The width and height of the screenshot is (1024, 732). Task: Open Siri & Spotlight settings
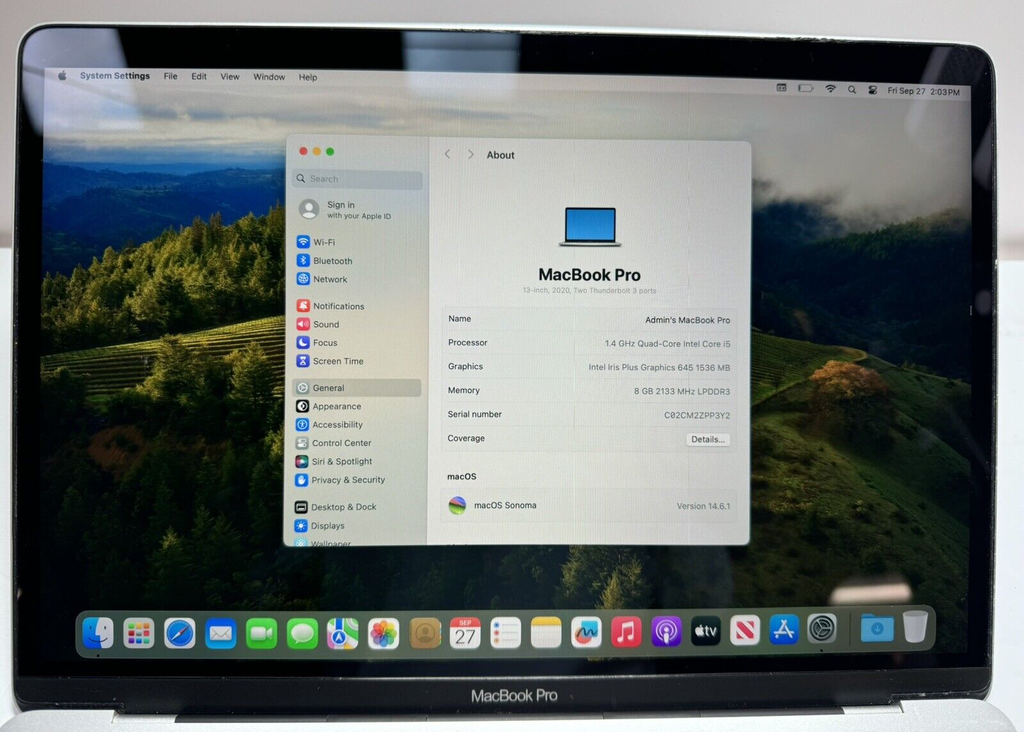point(334,461)
